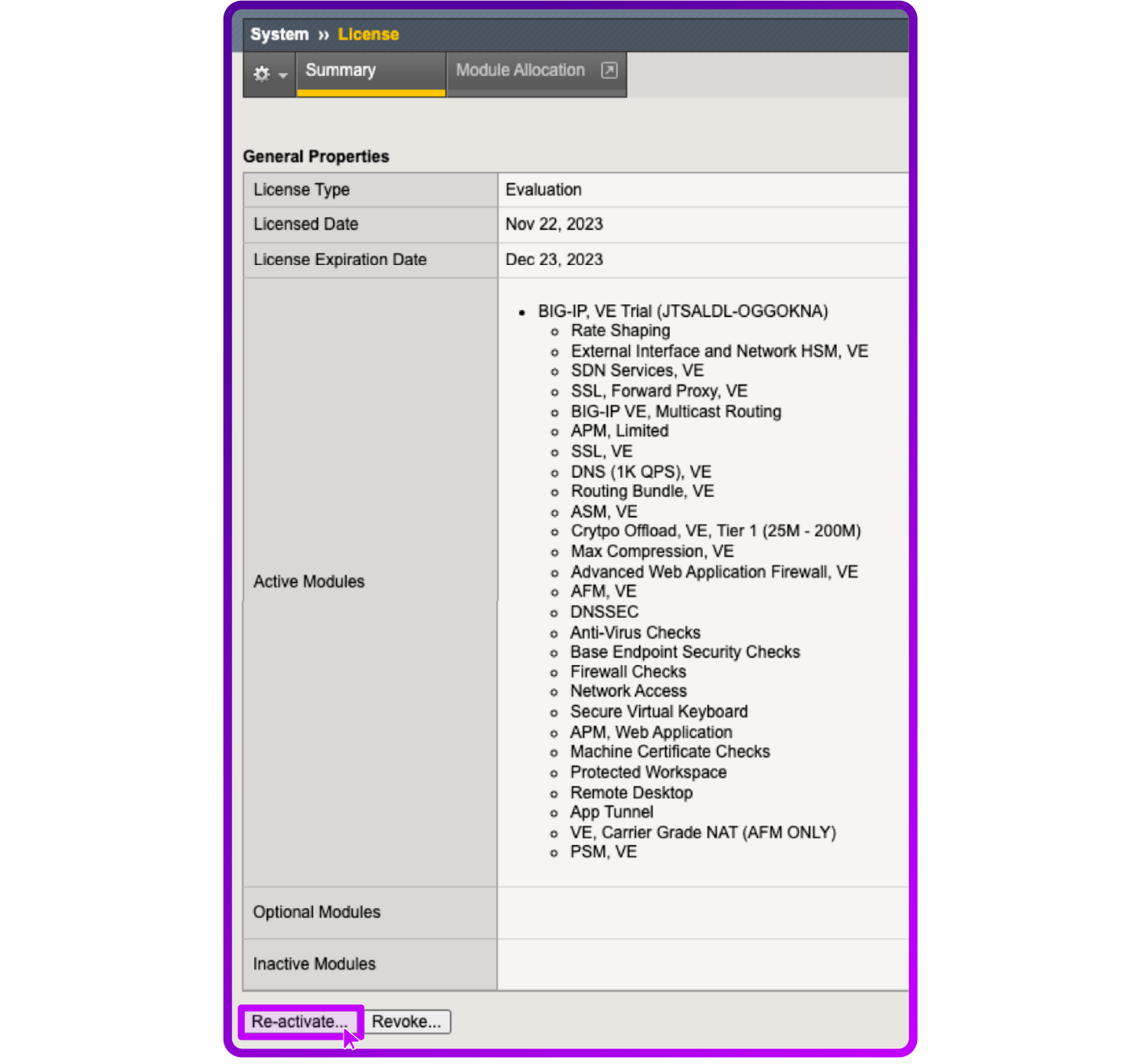This screenshot has height=1064, width=1142.
Task: Select Firewall Checks entry
Action: point(628,672)
